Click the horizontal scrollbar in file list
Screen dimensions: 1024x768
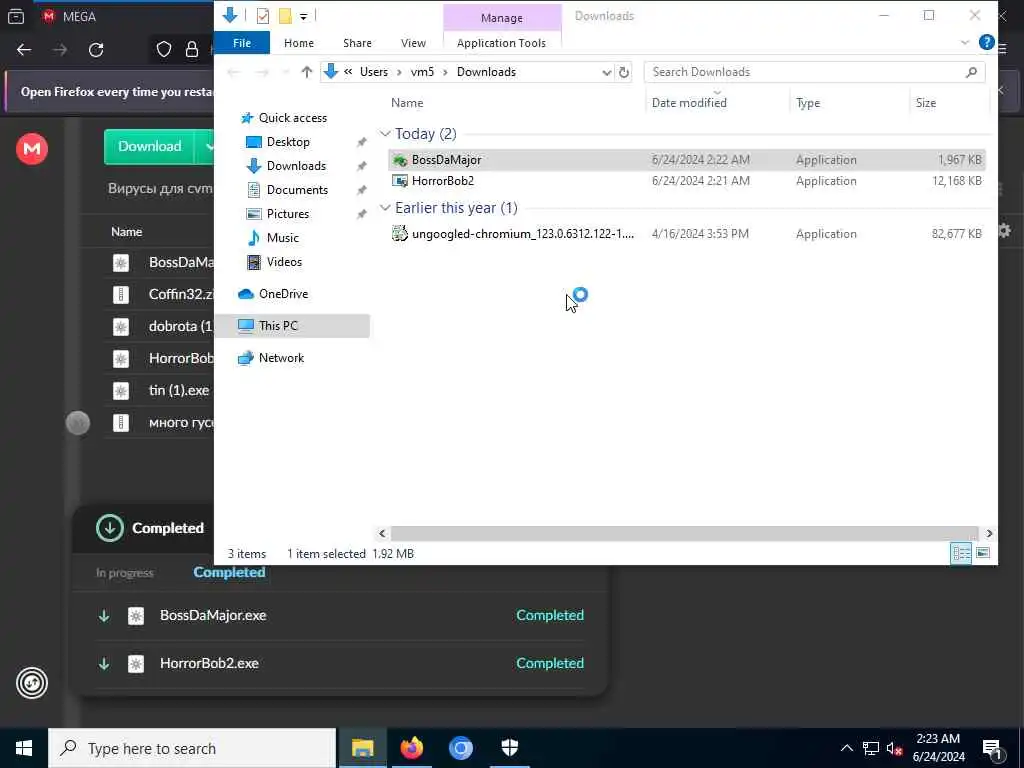[x=684, y=534]
